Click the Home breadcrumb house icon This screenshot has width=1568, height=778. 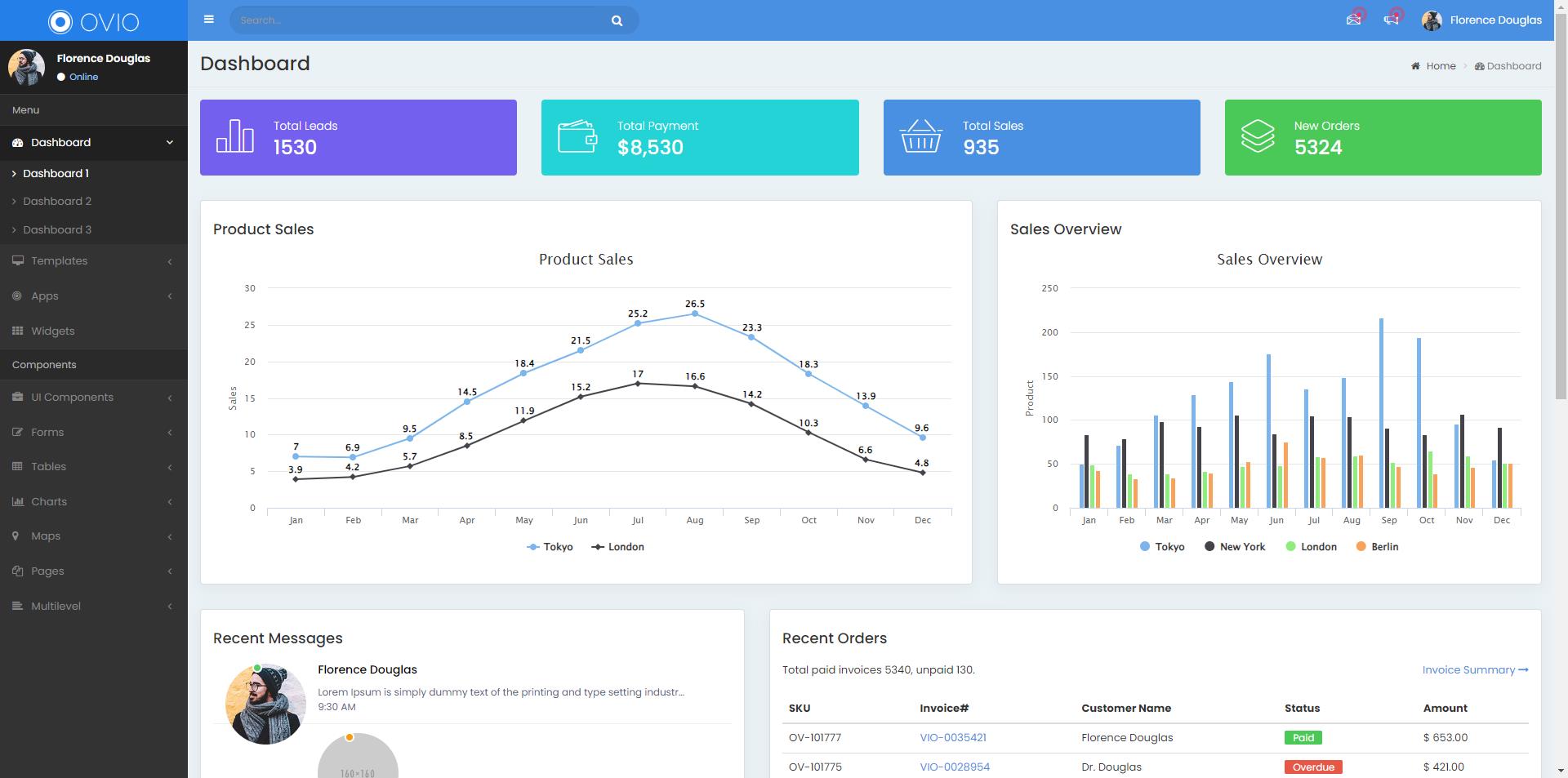(x=1415, y=66)
